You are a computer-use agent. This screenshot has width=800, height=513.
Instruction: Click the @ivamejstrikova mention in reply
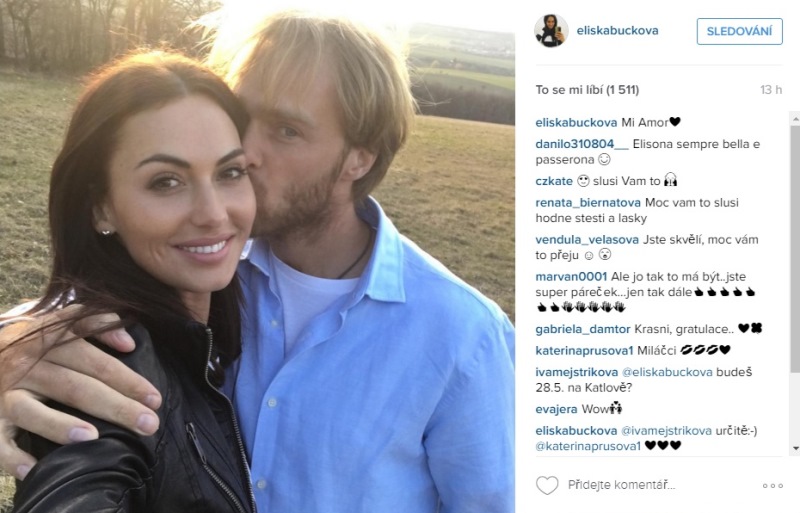666,431
